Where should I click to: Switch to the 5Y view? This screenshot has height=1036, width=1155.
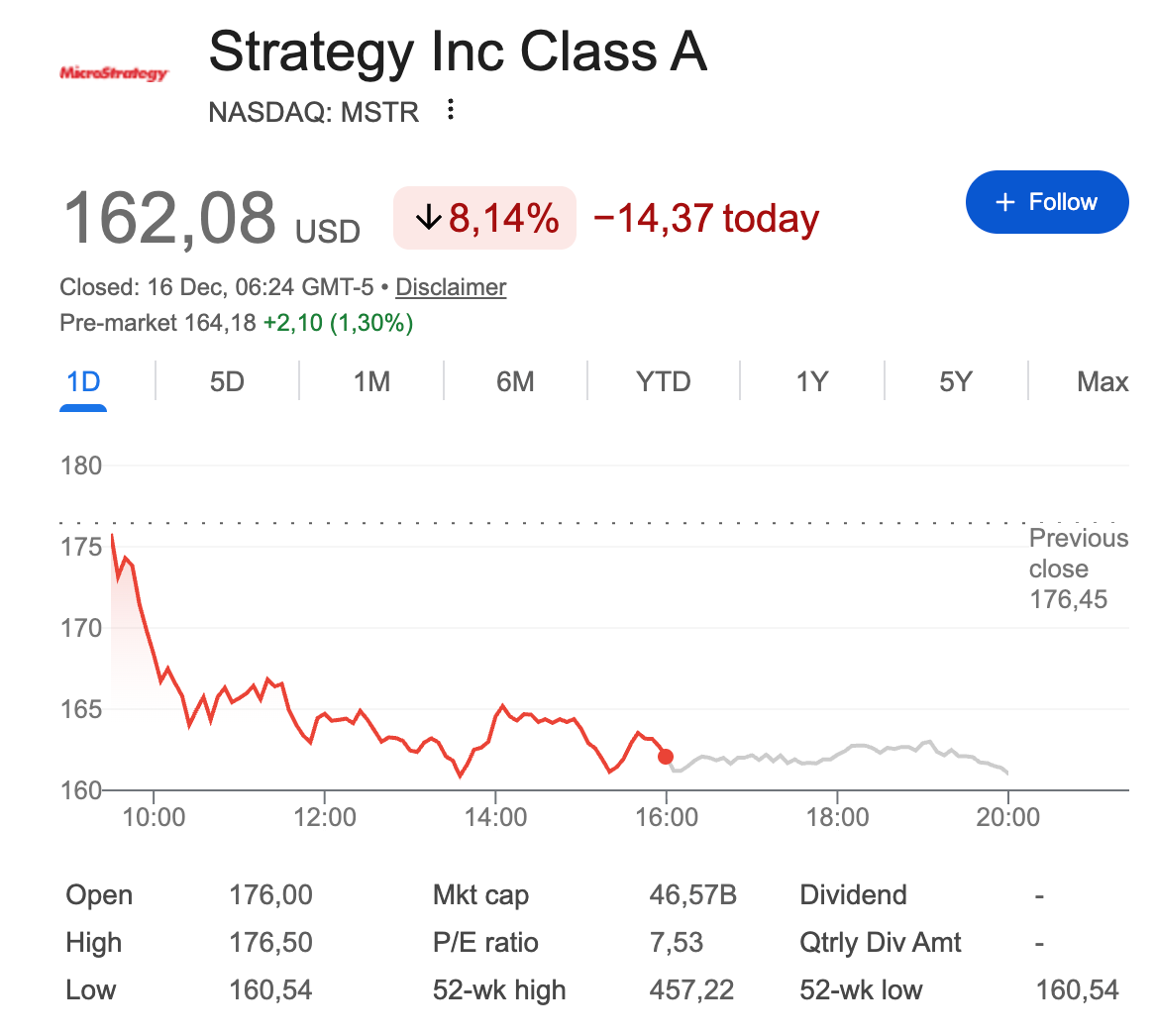pos(954,381)
